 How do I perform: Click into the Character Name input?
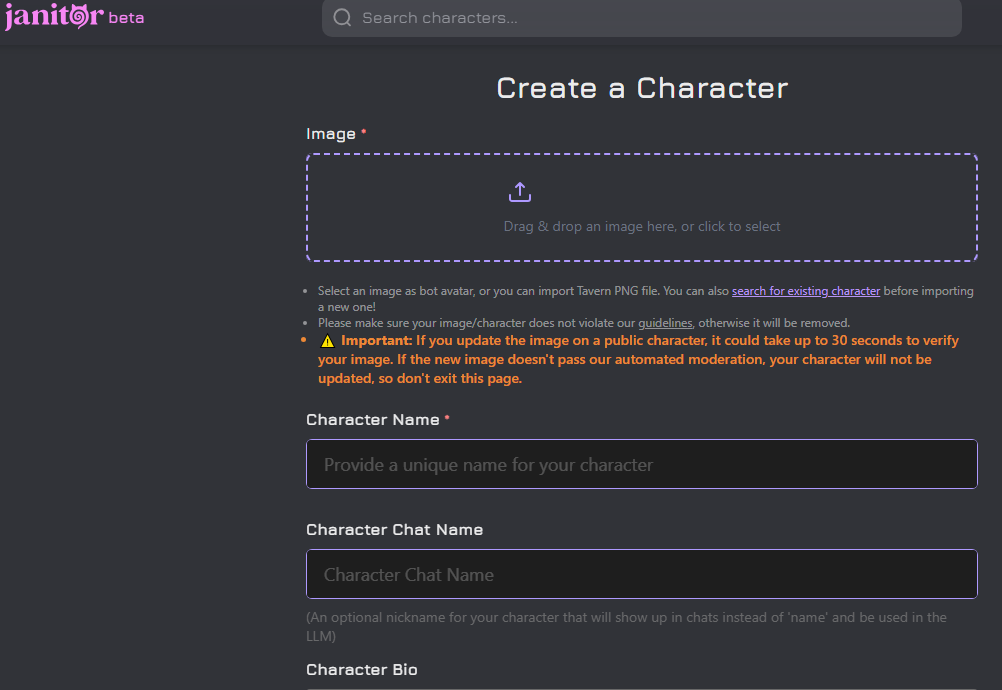(x=641, y=465)
